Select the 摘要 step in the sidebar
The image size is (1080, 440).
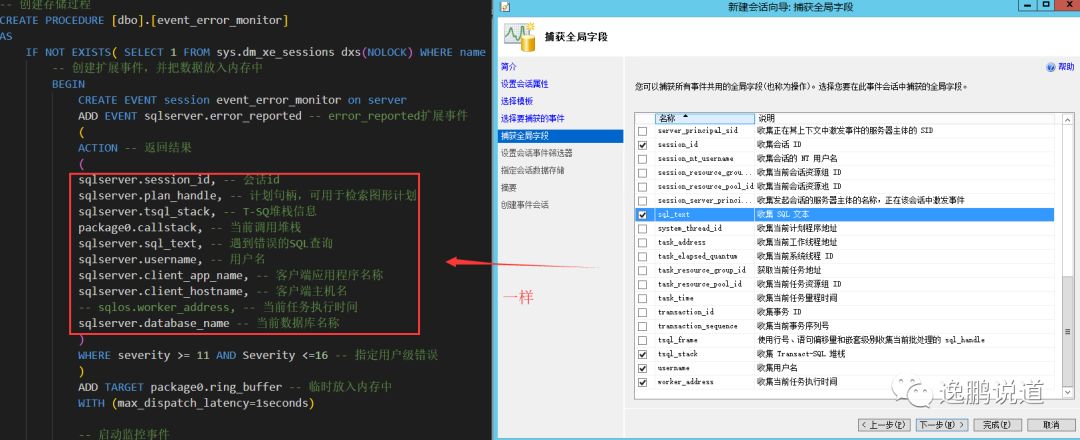tap(509, 187)
